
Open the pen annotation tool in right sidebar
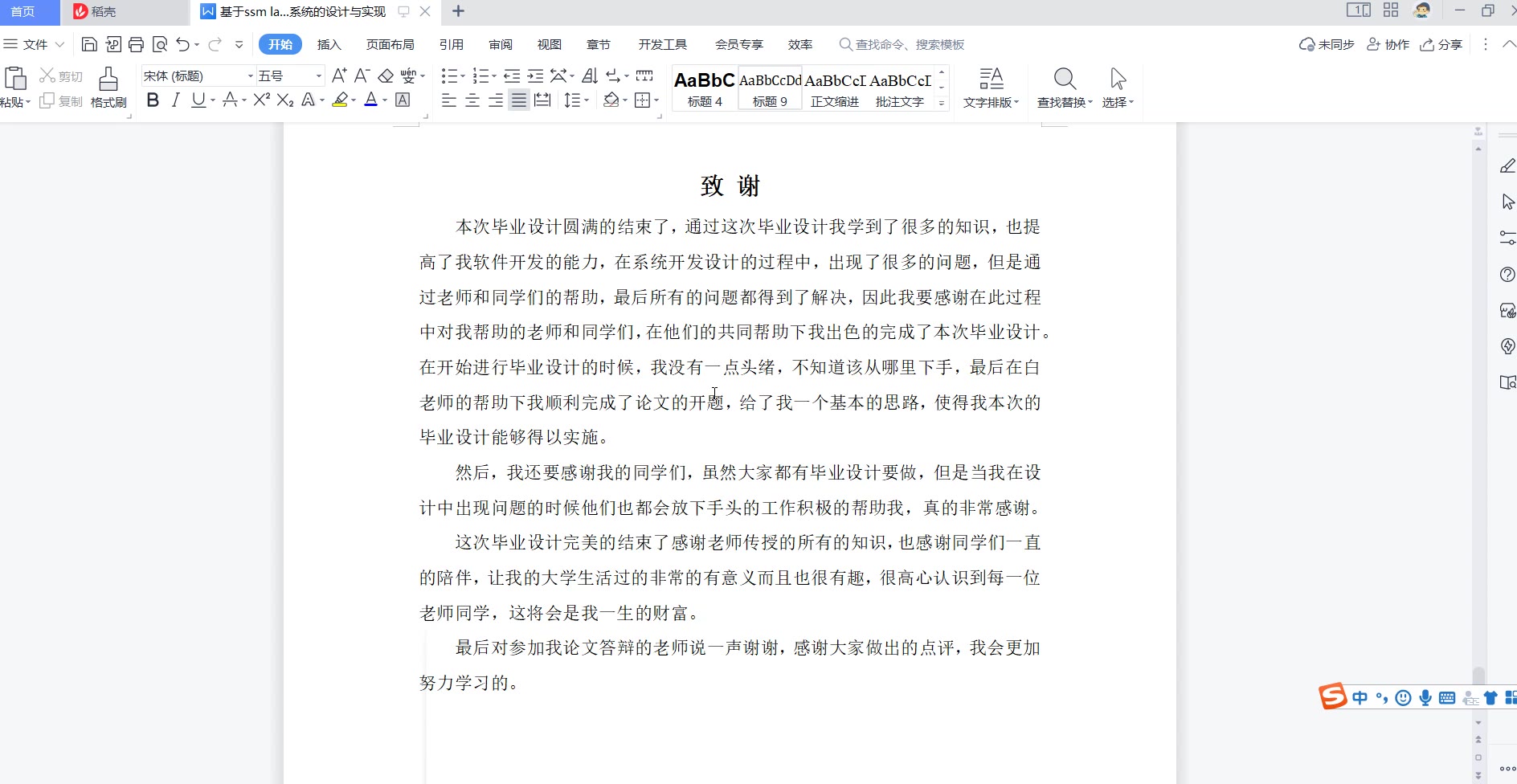click(x=1507, y=165)
